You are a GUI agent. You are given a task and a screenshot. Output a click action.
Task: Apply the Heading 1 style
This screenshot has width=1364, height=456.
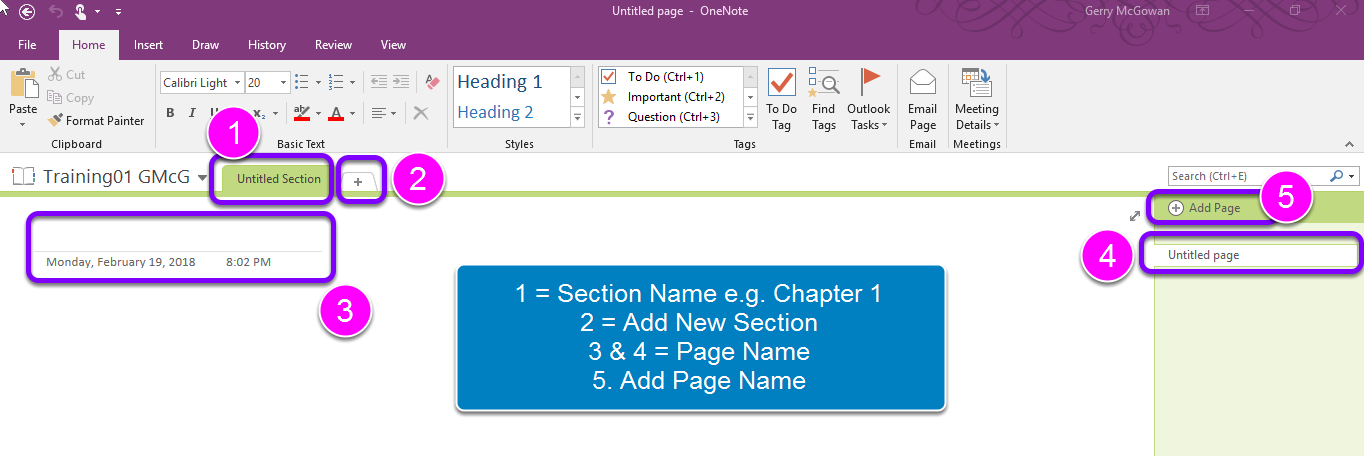tap(500, 82)
